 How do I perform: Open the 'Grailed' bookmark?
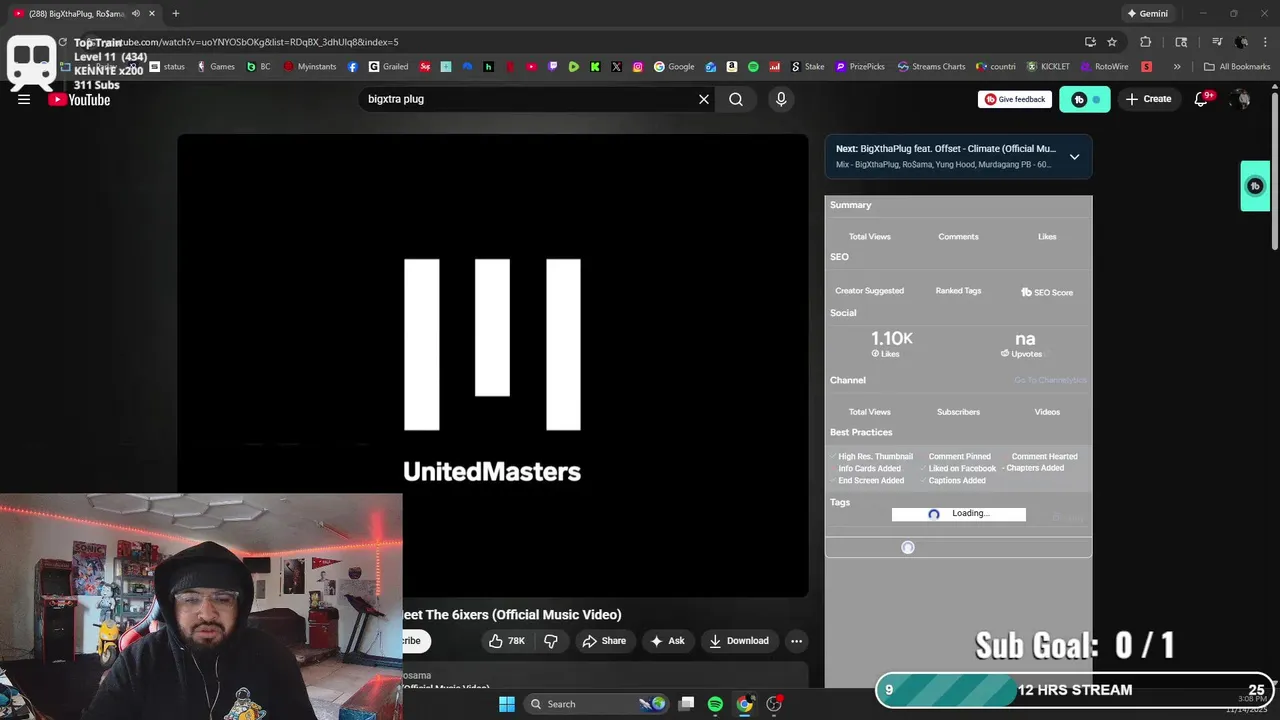pyautogui.click(x=388, y=67)
